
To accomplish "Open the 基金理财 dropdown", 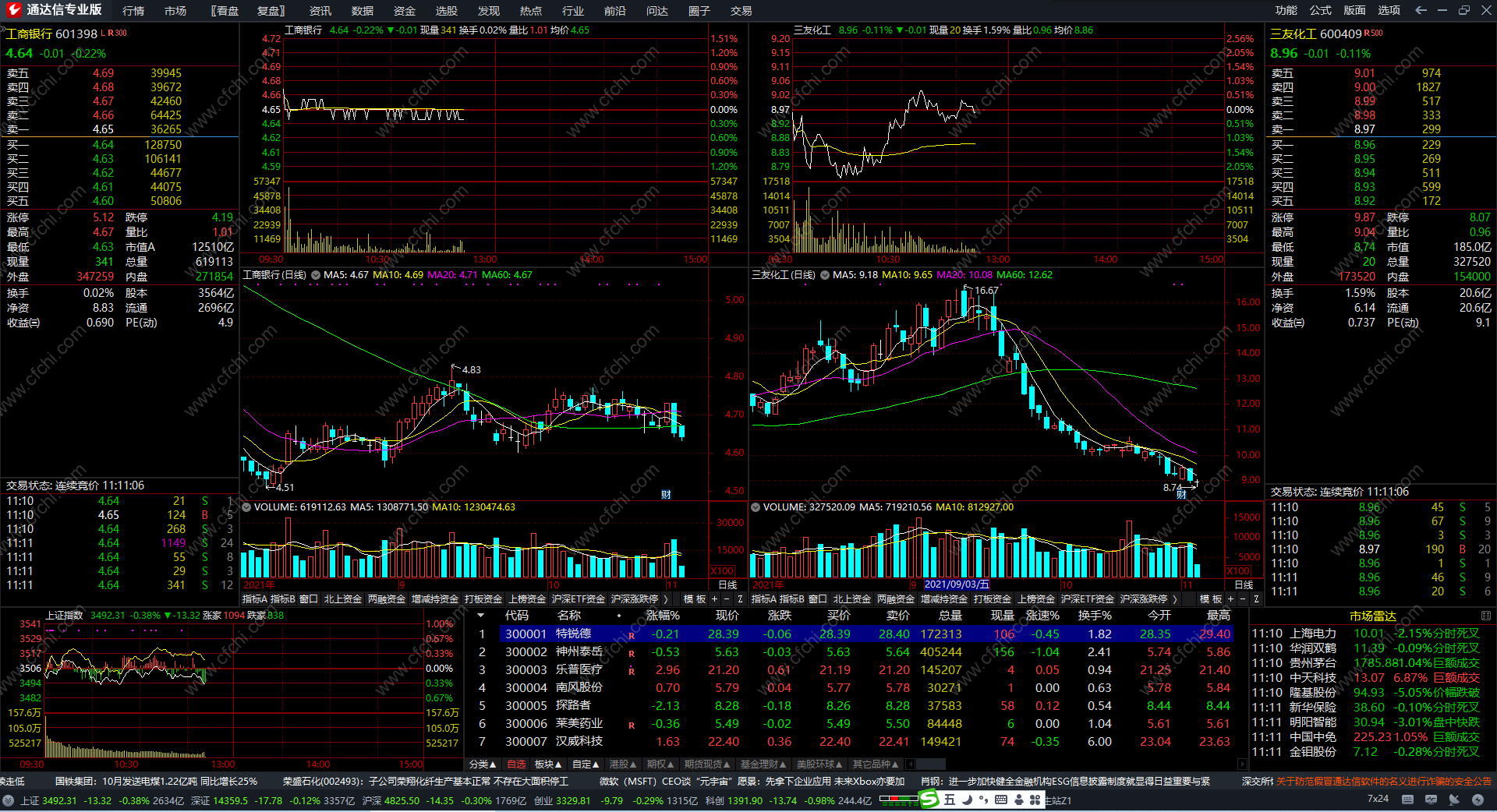I will (763, 764).
